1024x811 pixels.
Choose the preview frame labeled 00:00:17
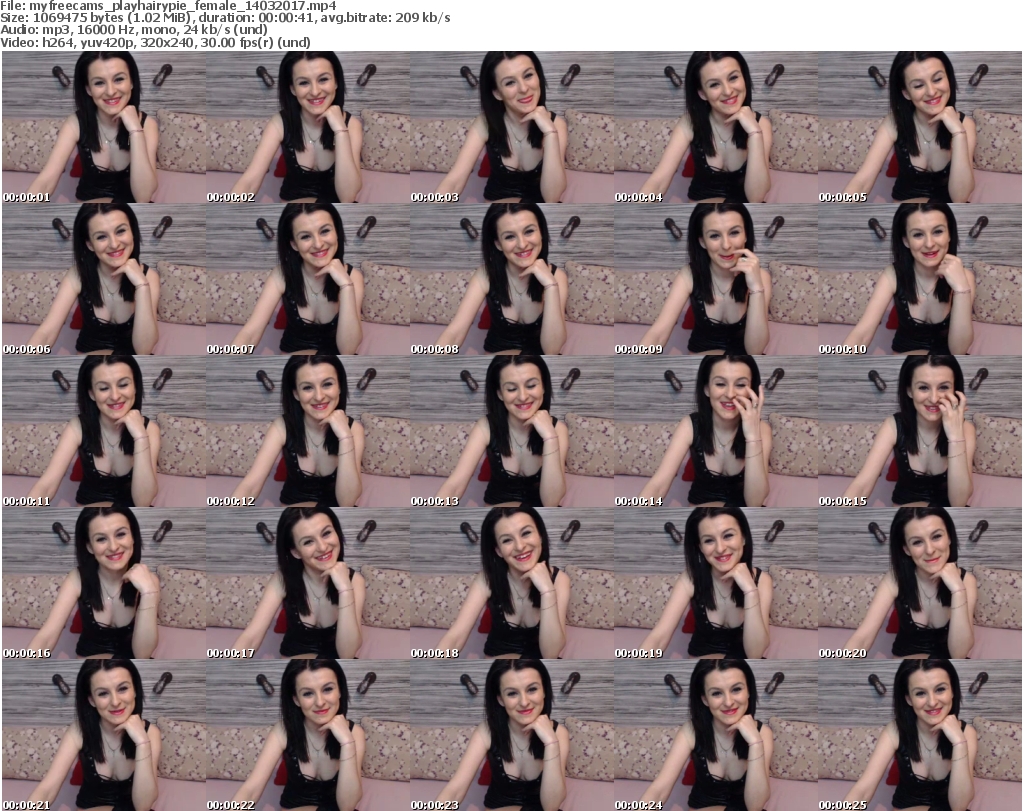click(308, 583)
